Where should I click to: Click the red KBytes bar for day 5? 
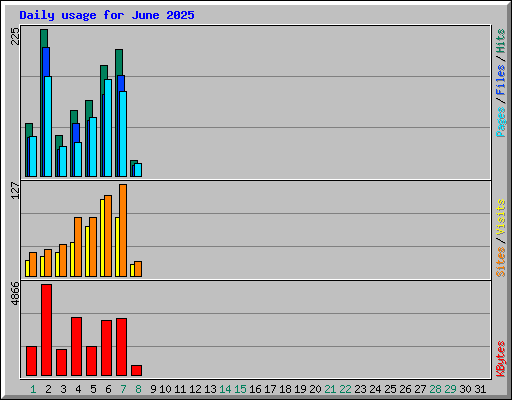(x=92, y=361)
